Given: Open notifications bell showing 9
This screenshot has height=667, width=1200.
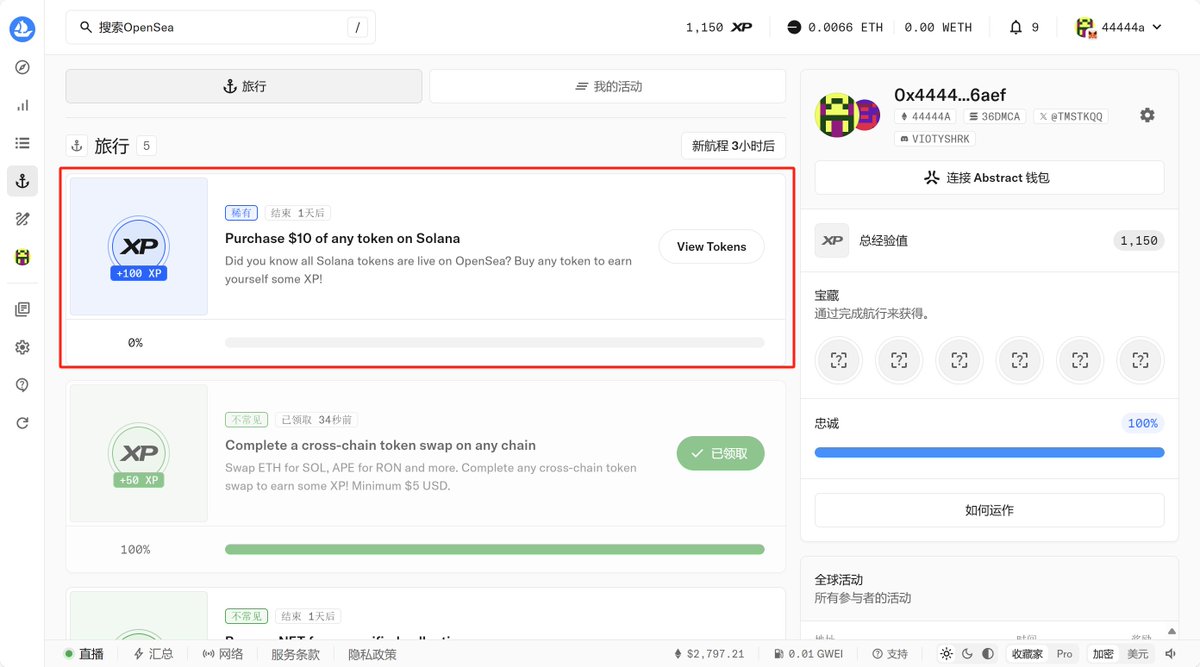Looking at the screenshot, I should pyautogui.click(x=1024, y=28).
